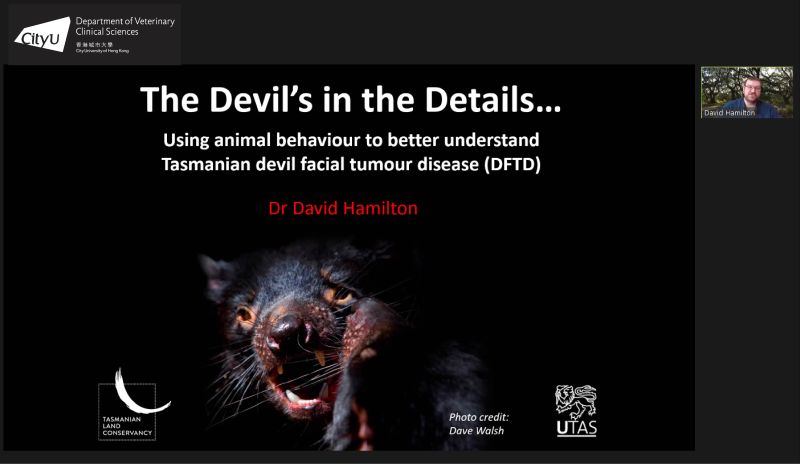
Task: Click the CityU logo
Action: 42,34
